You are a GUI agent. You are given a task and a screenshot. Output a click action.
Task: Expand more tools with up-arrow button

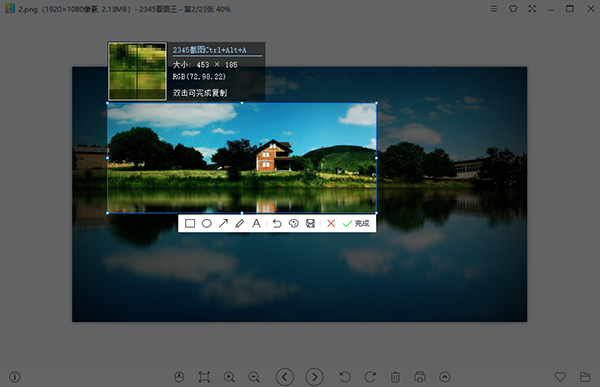(x=445, y=377)
